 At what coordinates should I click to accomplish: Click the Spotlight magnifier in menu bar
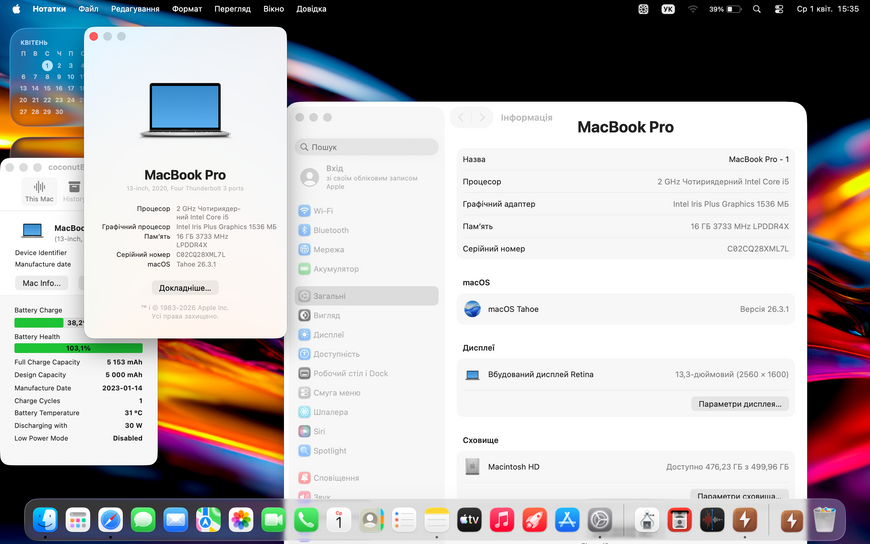point(757,9)
